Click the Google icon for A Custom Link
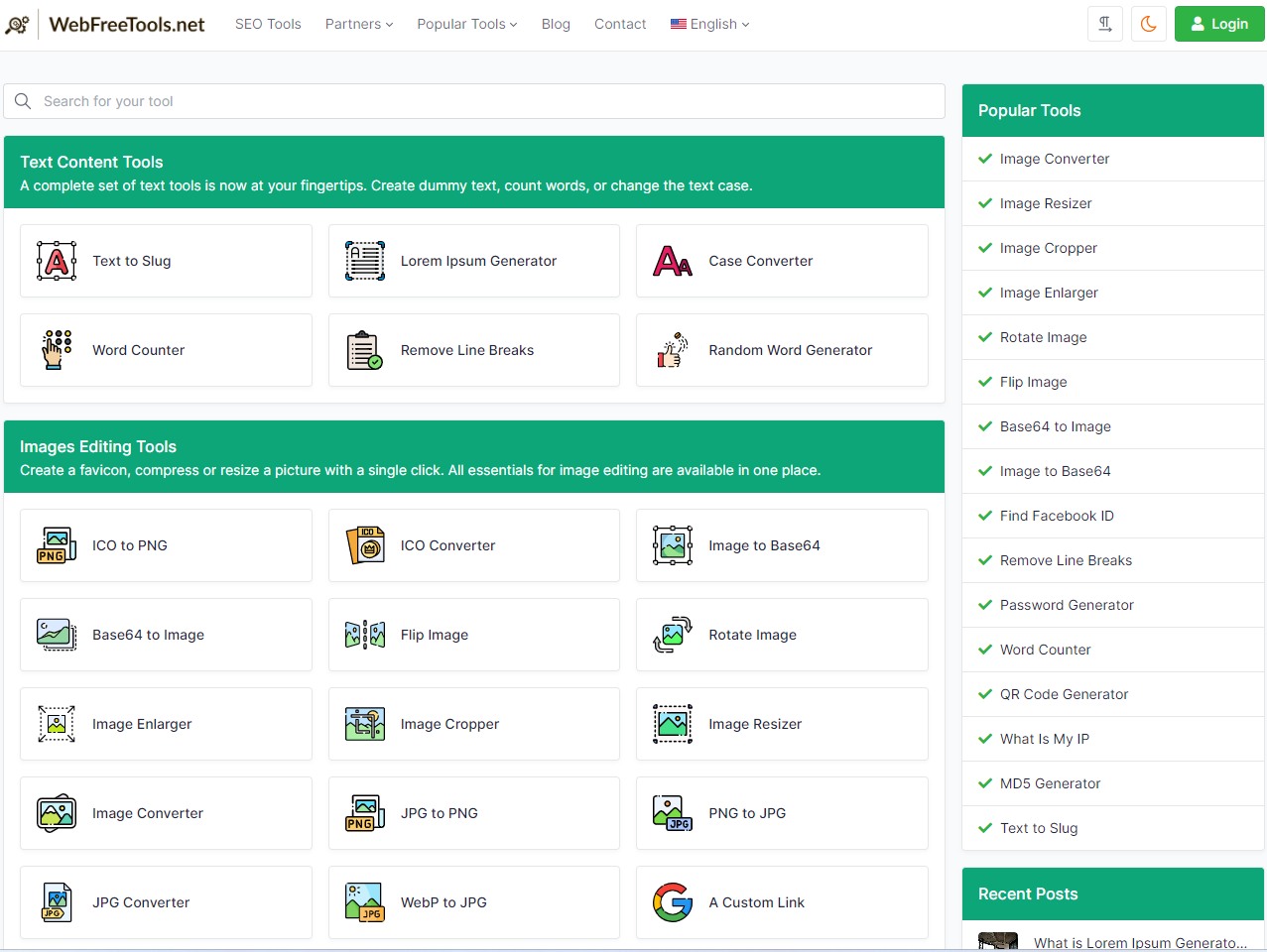Image resolution: width=1267 pixels, height=952 pixels. pos(673,902)
